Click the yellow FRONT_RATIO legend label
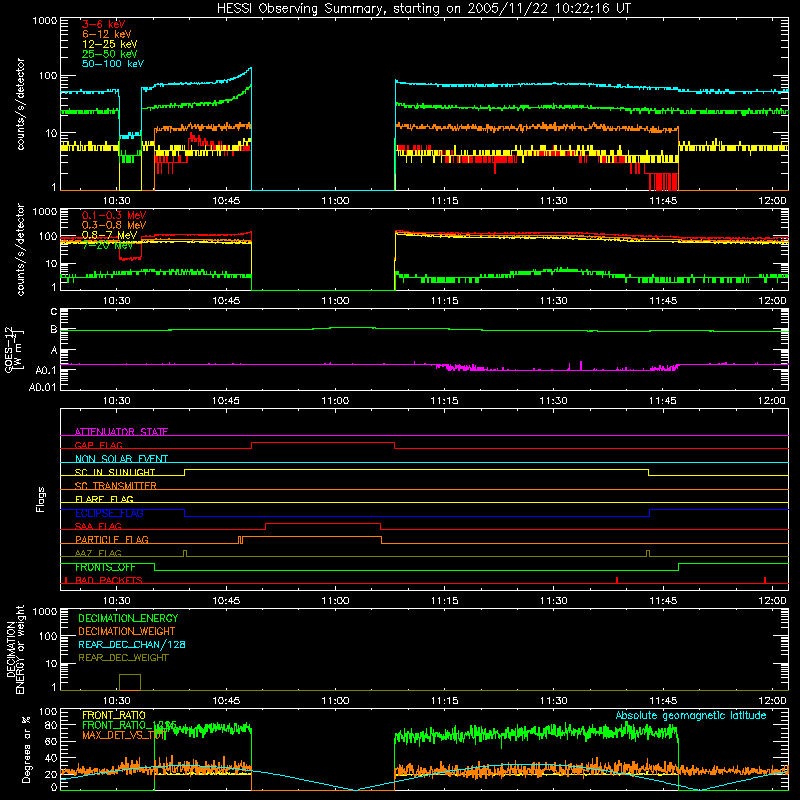800x800 pixels. (x=114, y=715)
